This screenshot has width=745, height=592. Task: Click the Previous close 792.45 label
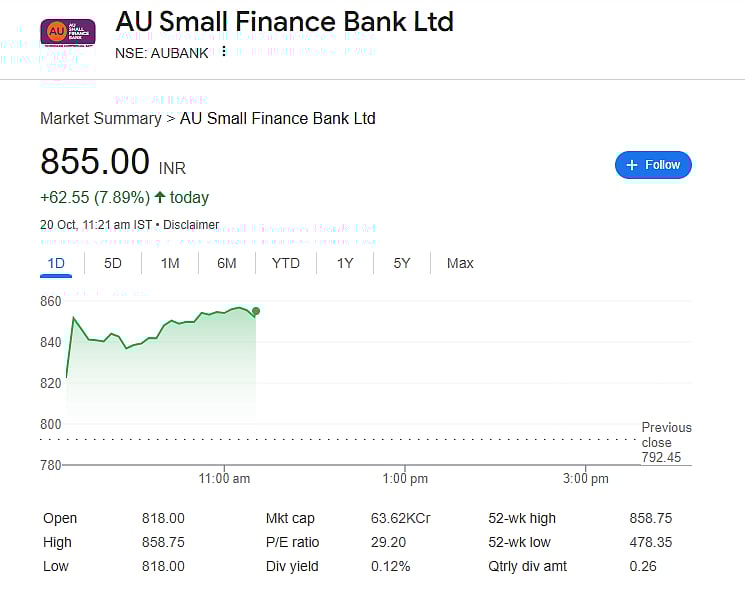click(x=666, y=442)
